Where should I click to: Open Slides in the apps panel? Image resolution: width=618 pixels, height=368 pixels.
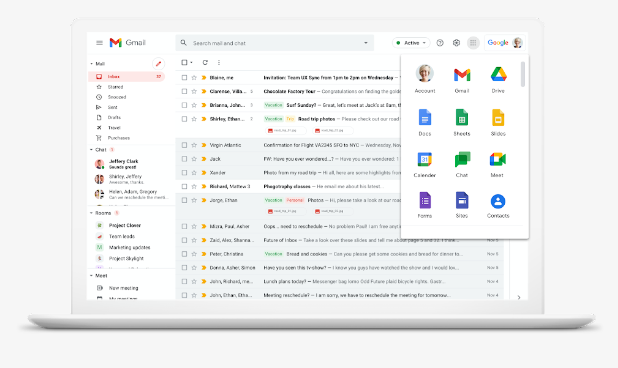point(498,122)
